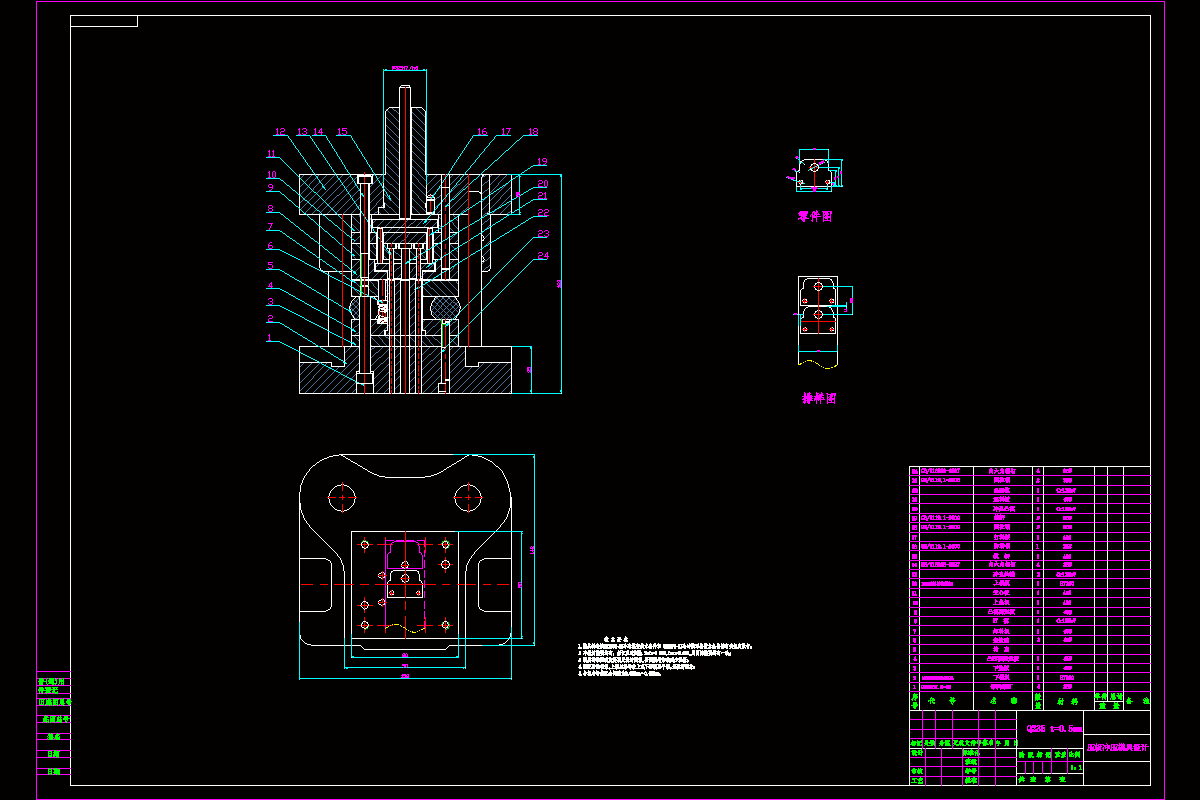Viewport: 1200px width, 800px height.
Task: Select callout label 13
Action: tap(302, 132)
